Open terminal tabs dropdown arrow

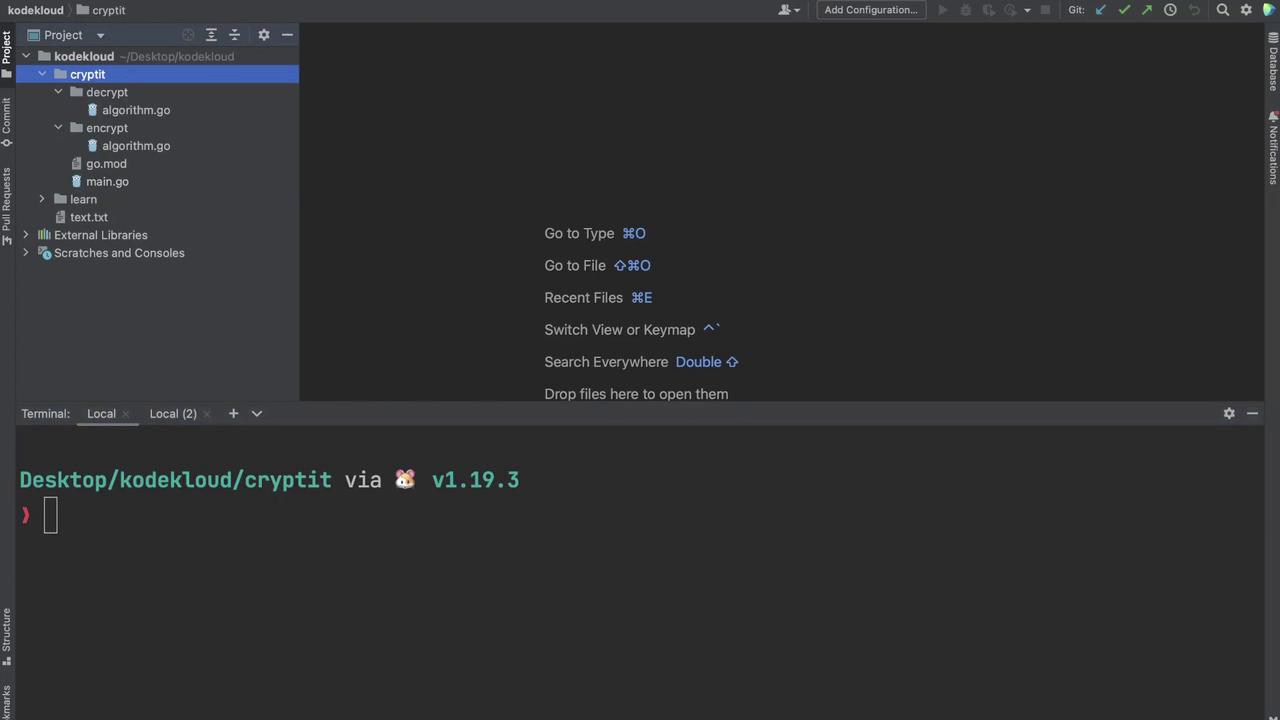pos(257,413)
